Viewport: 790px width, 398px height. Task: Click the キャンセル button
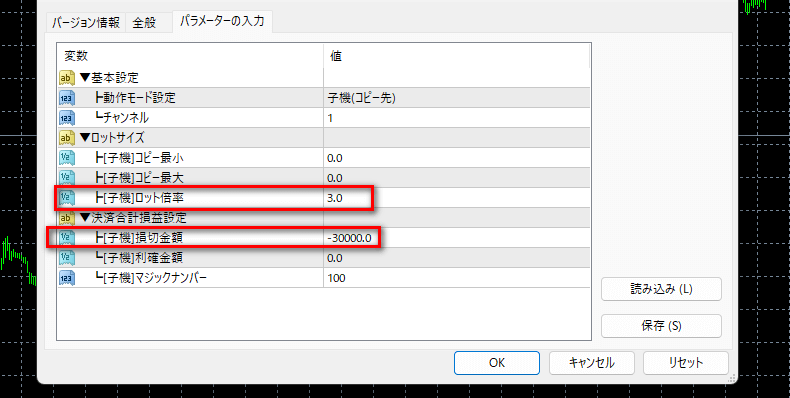pos(591,363)
